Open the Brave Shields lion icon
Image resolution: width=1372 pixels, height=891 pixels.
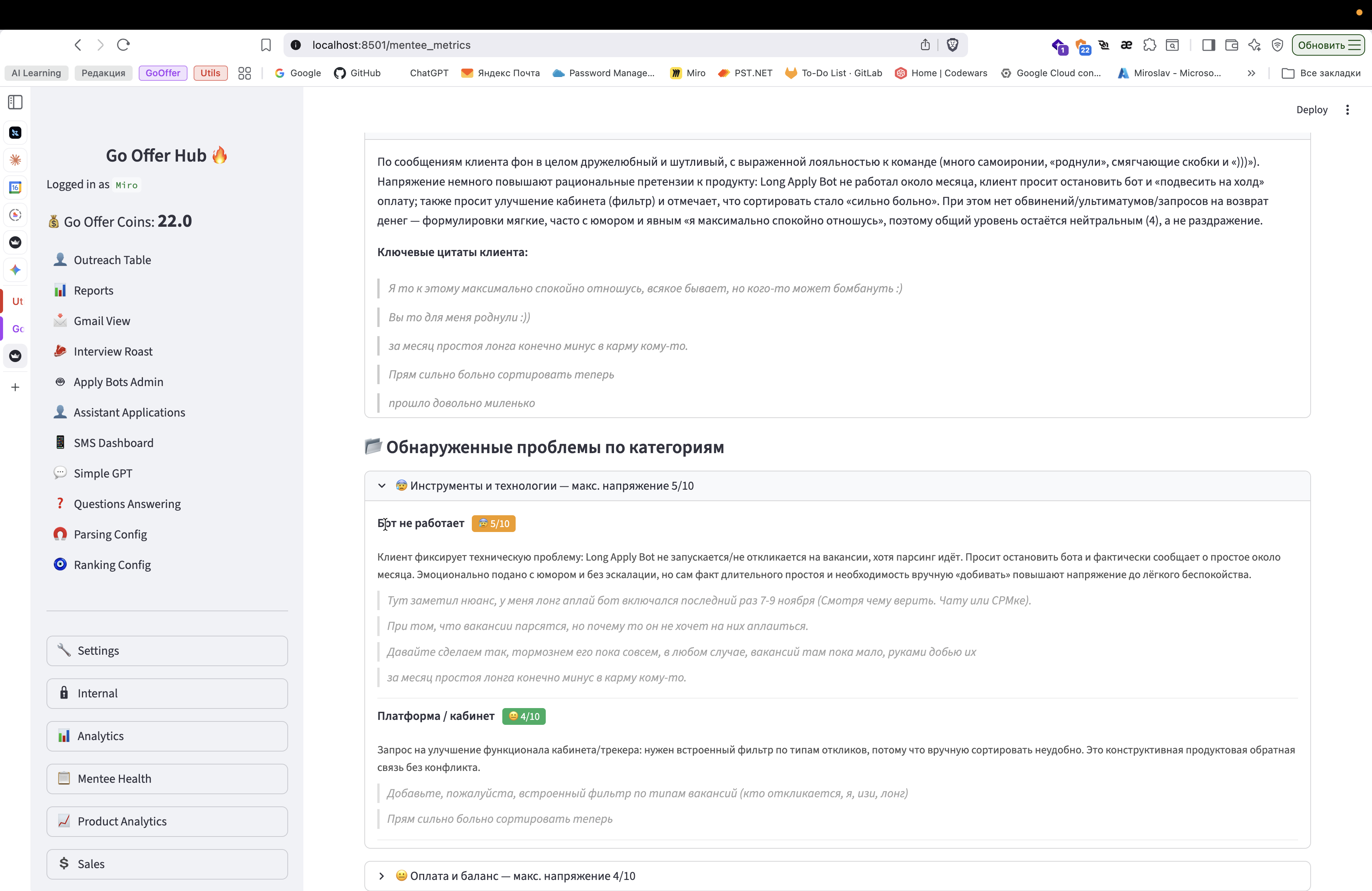coord(952,45)
